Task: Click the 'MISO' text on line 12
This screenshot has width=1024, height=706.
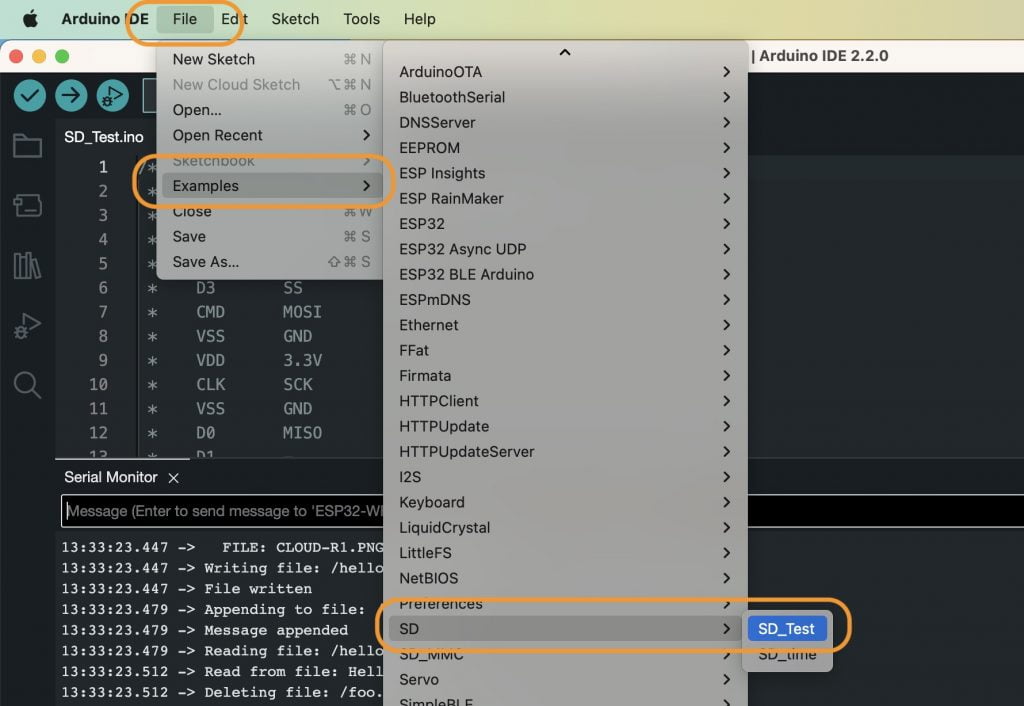Action: click(x=302, y=432)
